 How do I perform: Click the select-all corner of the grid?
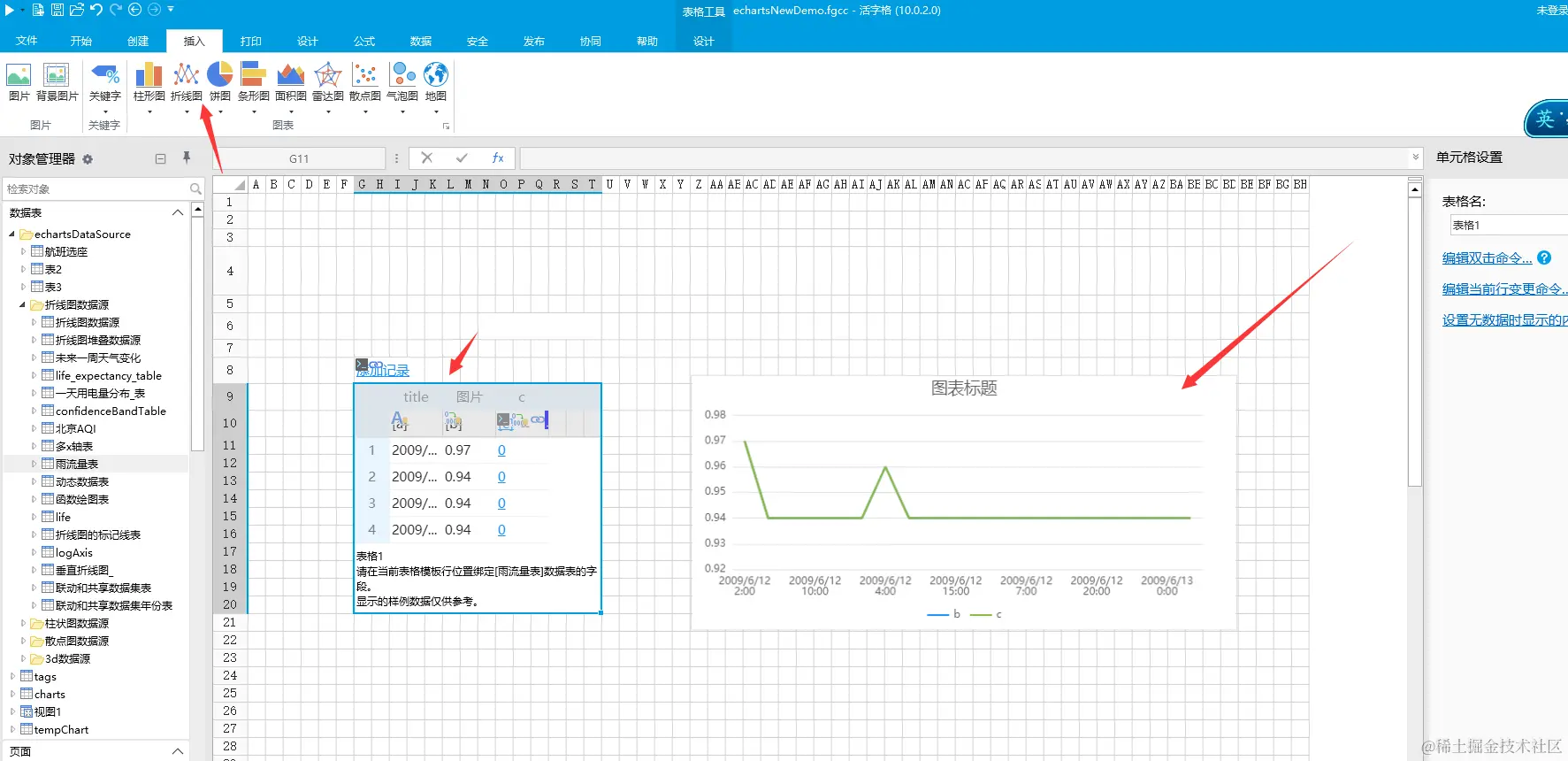pyautogui.click(x=230, y=184)
